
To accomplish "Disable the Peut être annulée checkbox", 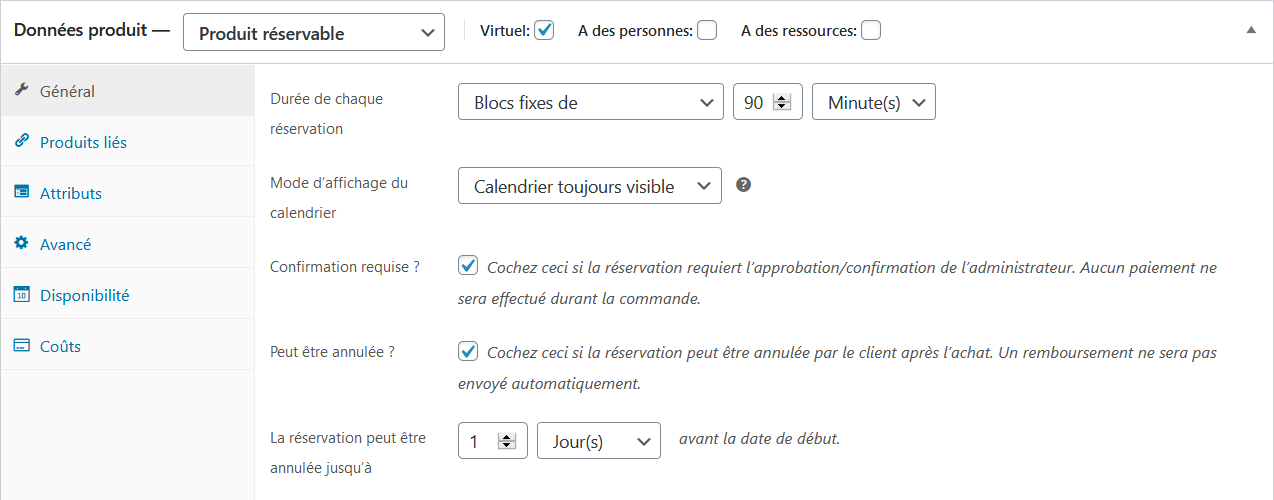I will click(x=468, y=352).
